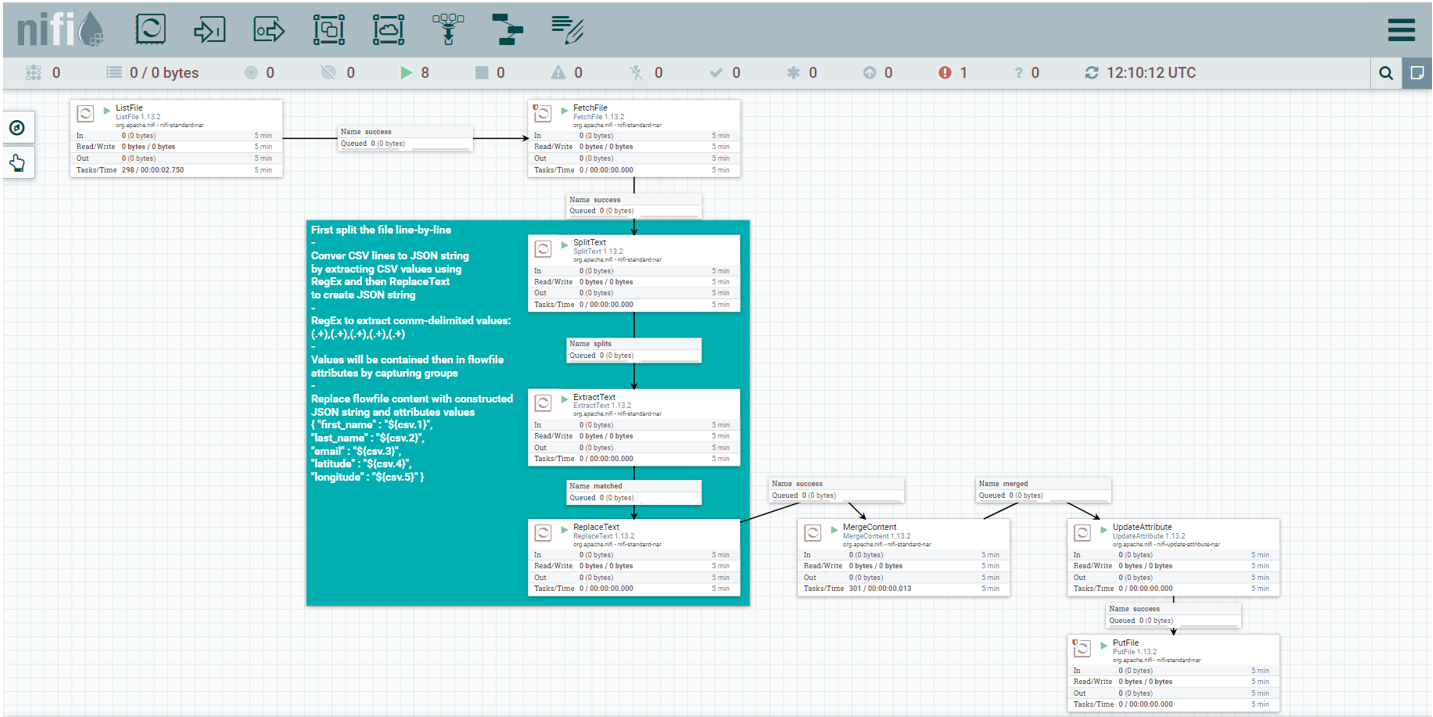Select the merged connection label
The height and width of the screenshot is (717, 1433).
tap(1043, 489)
